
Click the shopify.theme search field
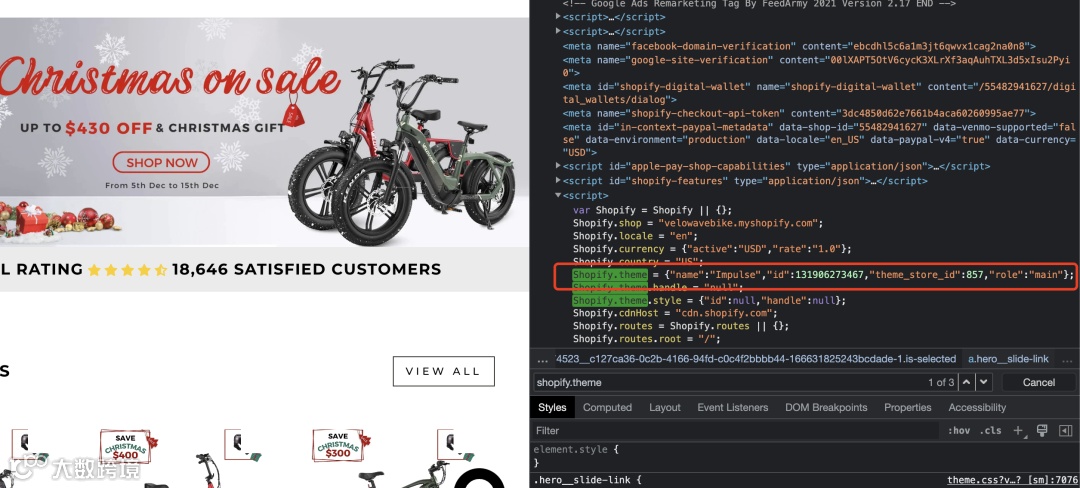(x=730, y=382)
